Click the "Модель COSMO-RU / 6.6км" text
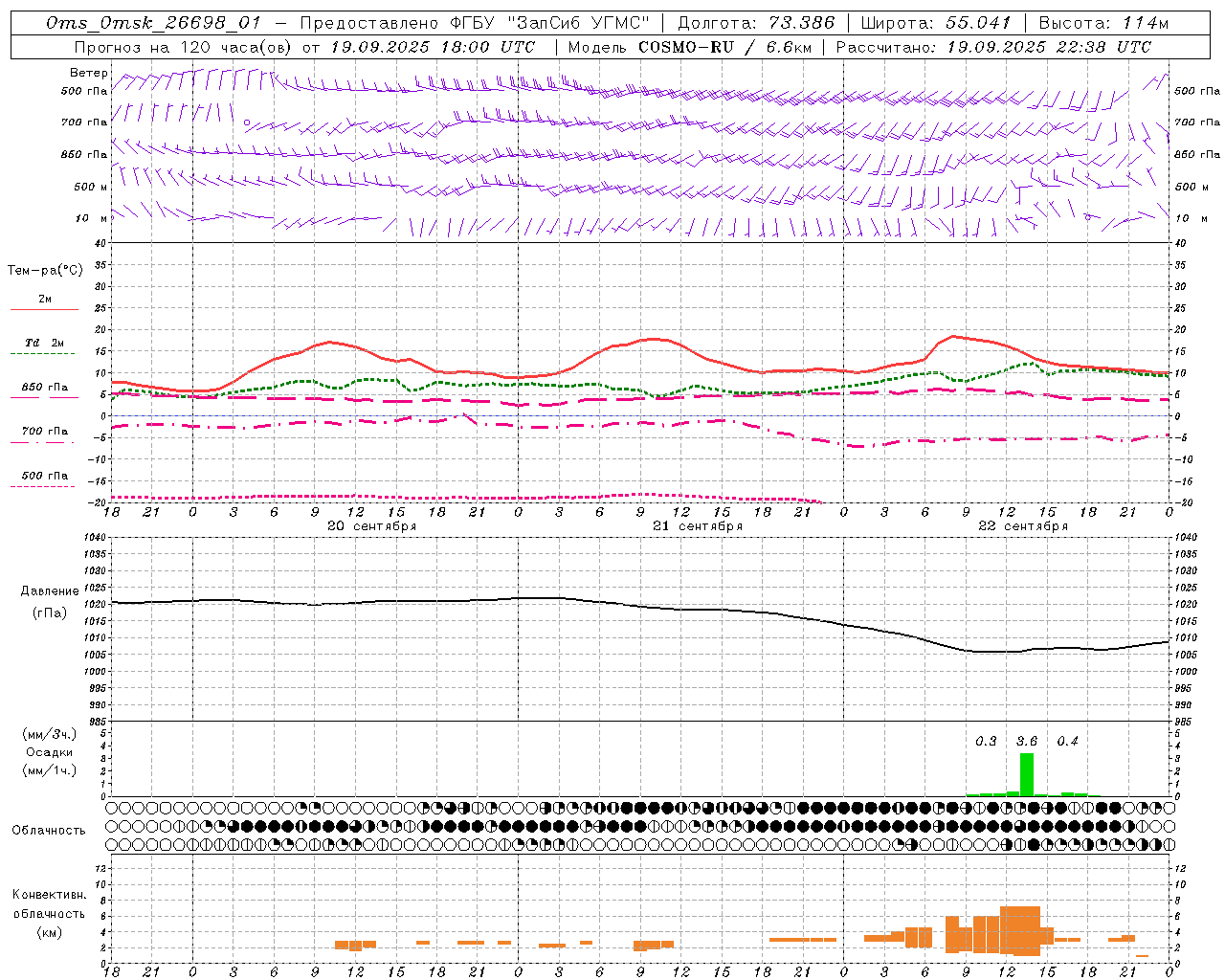The image size is (1225, 980). click(690, 47)
